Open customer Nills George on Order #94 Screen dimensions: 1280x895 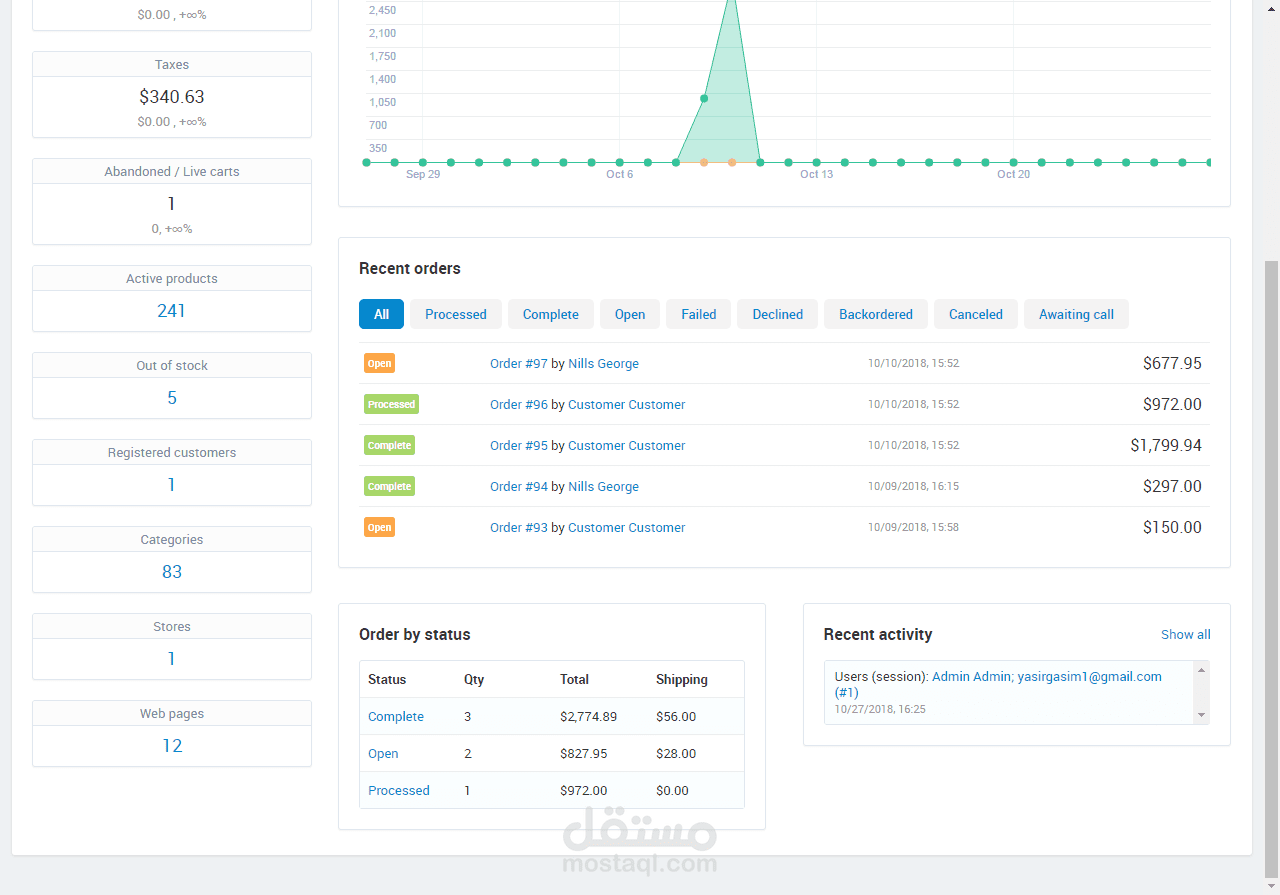tap(603, 486)
